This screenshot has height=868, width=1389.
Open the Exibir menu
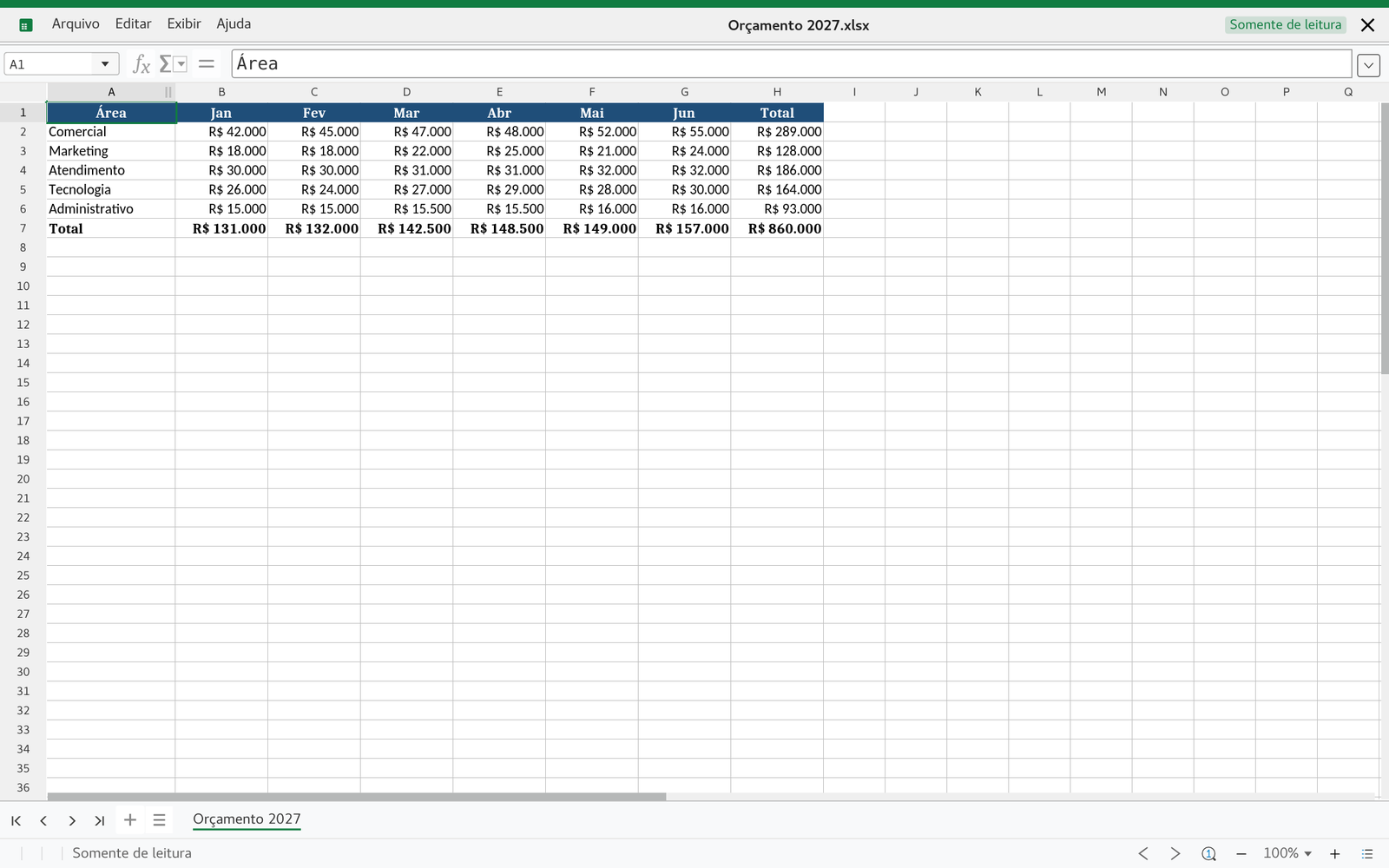pyautogui.click(x=184, y=24)
